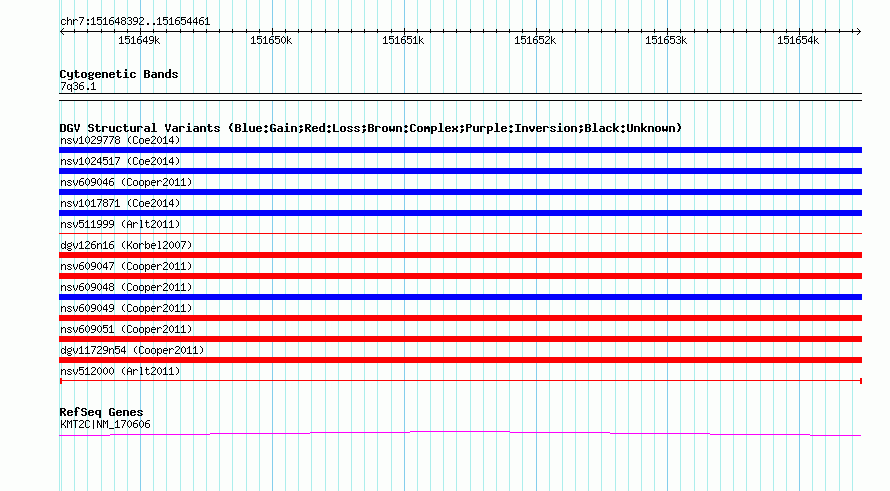Select the Cytogenetic Bands track title
Screen dimensions: 890x491
click(119, 74)
